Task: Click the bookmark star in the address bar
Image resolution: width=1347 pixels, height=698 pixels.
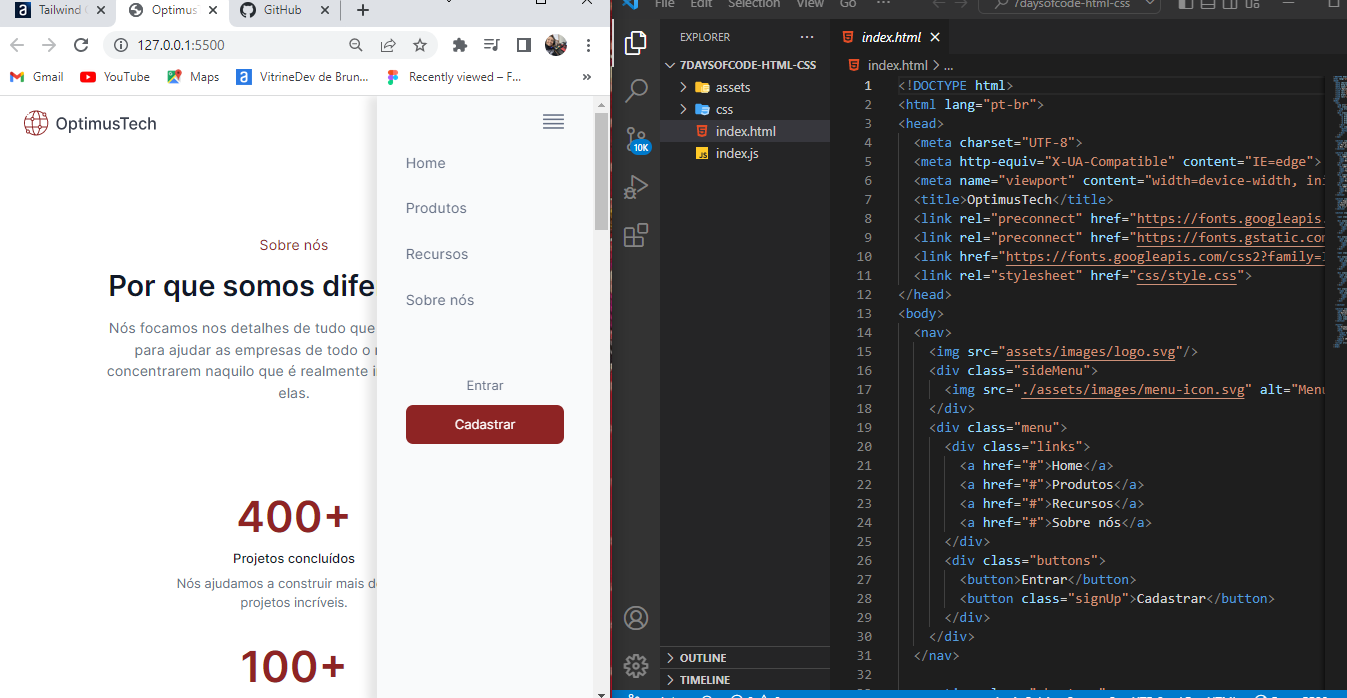Action: click(420, 44)
